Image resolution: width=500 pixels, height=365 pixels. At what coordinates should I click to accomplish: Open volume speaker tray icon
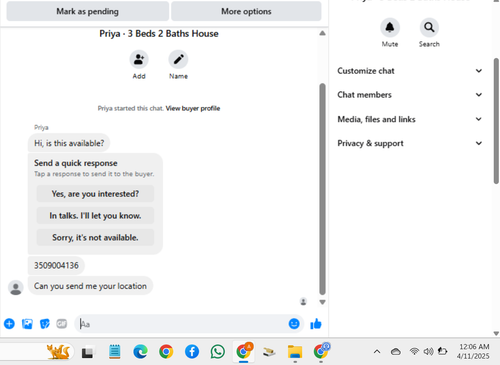click(x=428, y=351)
